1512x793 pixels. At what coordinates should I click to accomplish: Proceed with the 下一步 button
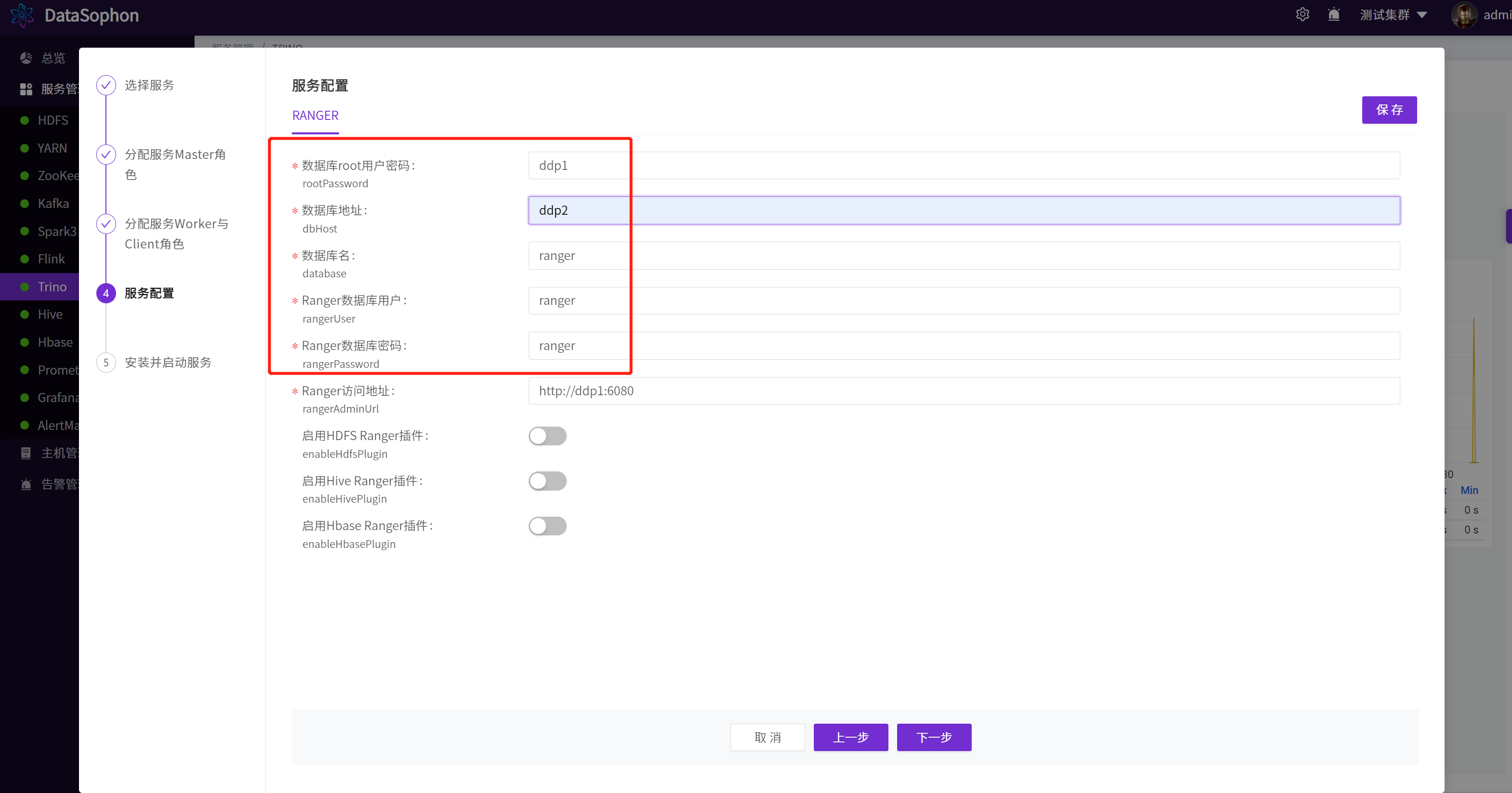point(934,737)
